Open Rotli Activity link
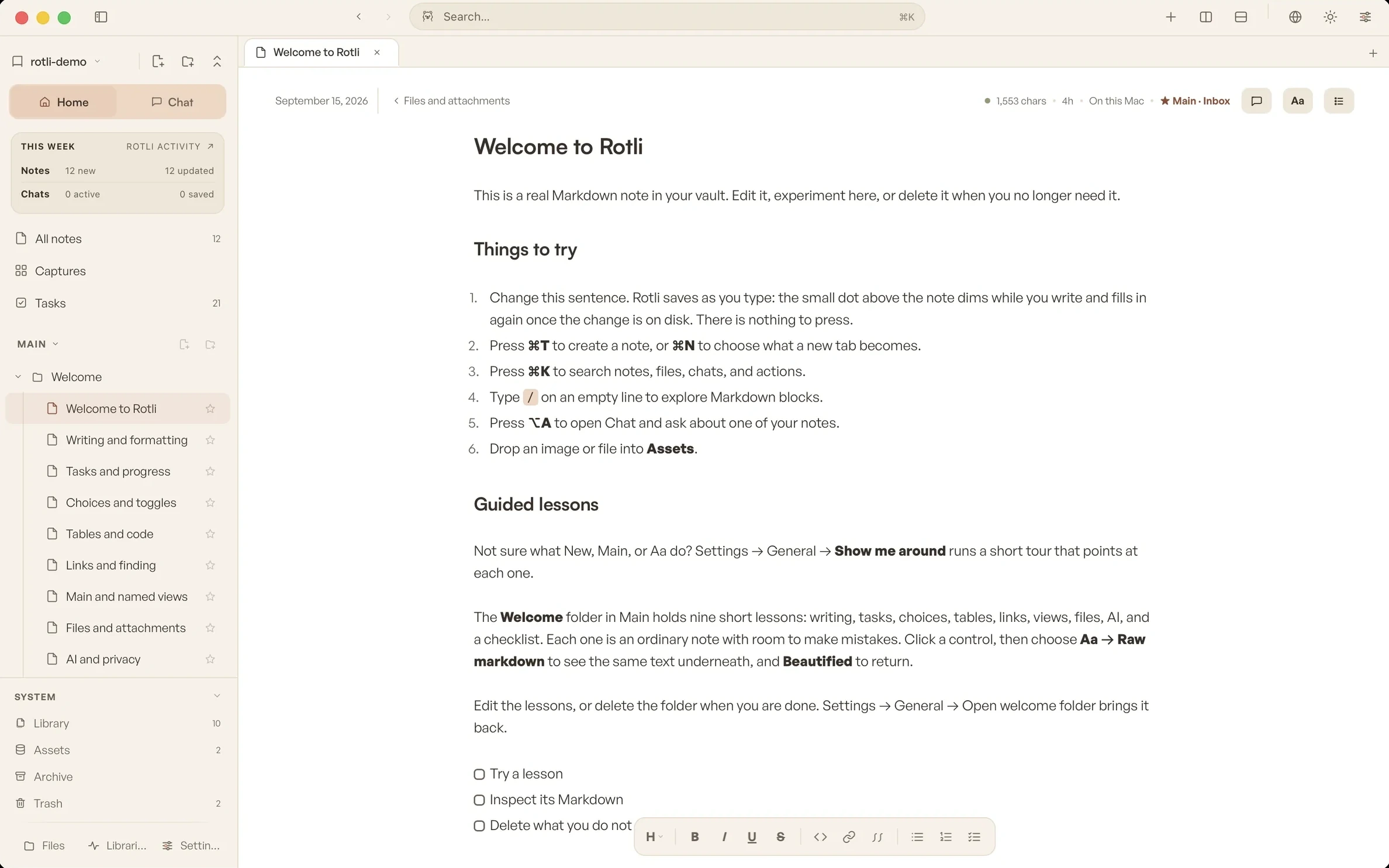 coord(170,146)
